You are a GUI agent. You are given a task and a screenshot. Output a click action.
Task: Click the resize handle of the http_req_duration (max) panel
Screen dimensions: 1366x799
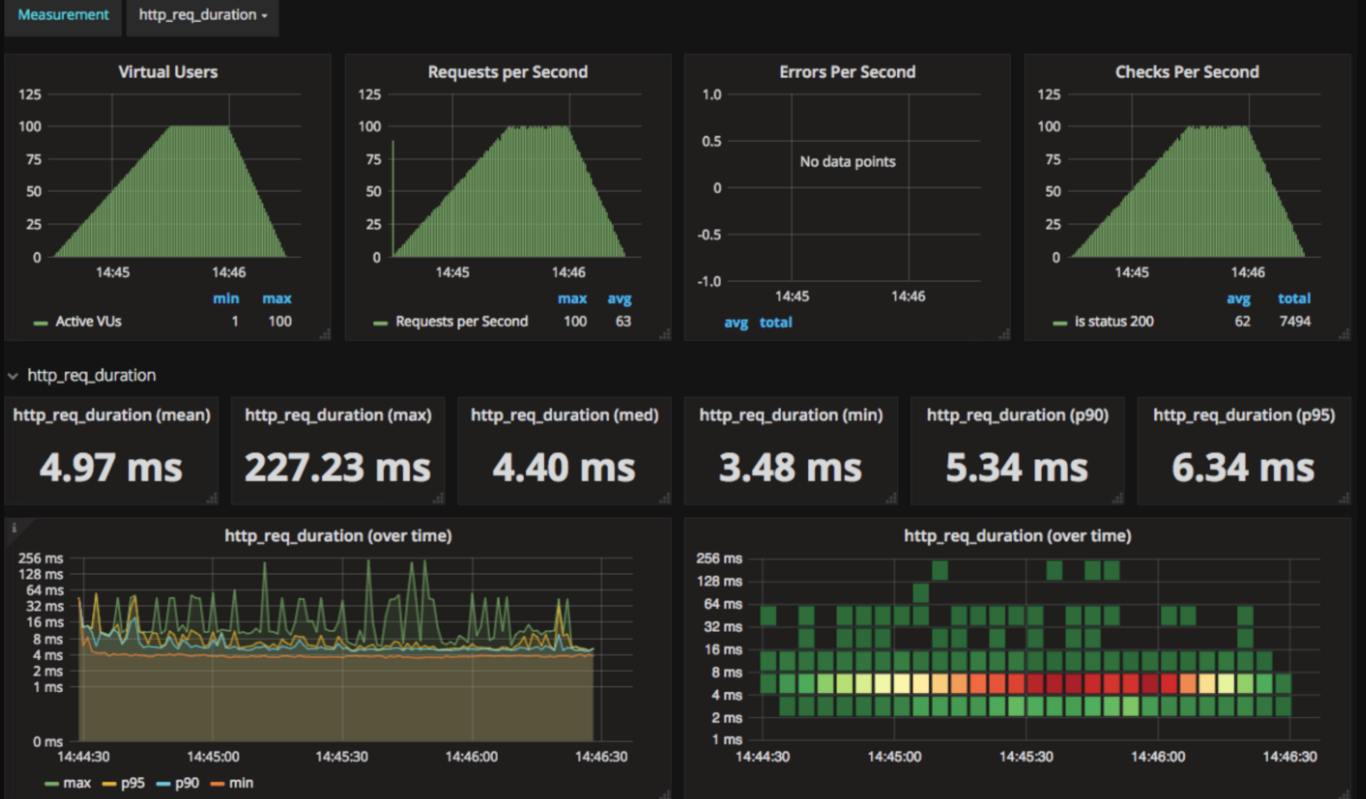tap(438, 498)
